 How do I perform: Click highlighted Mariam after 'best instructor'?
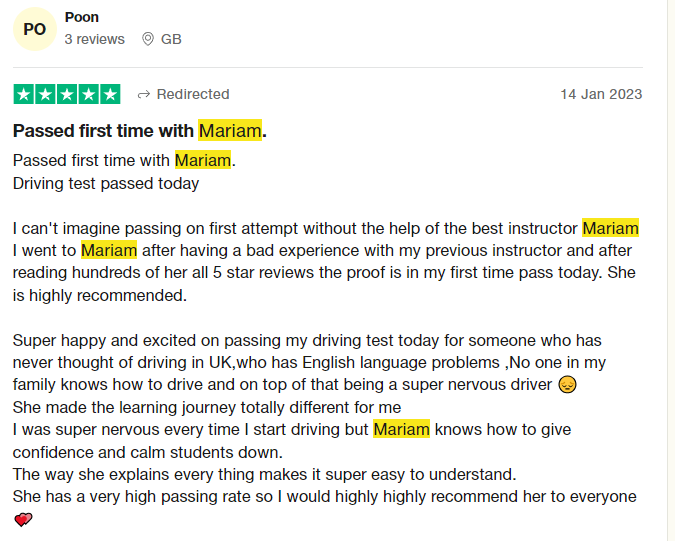pos(610,228)
